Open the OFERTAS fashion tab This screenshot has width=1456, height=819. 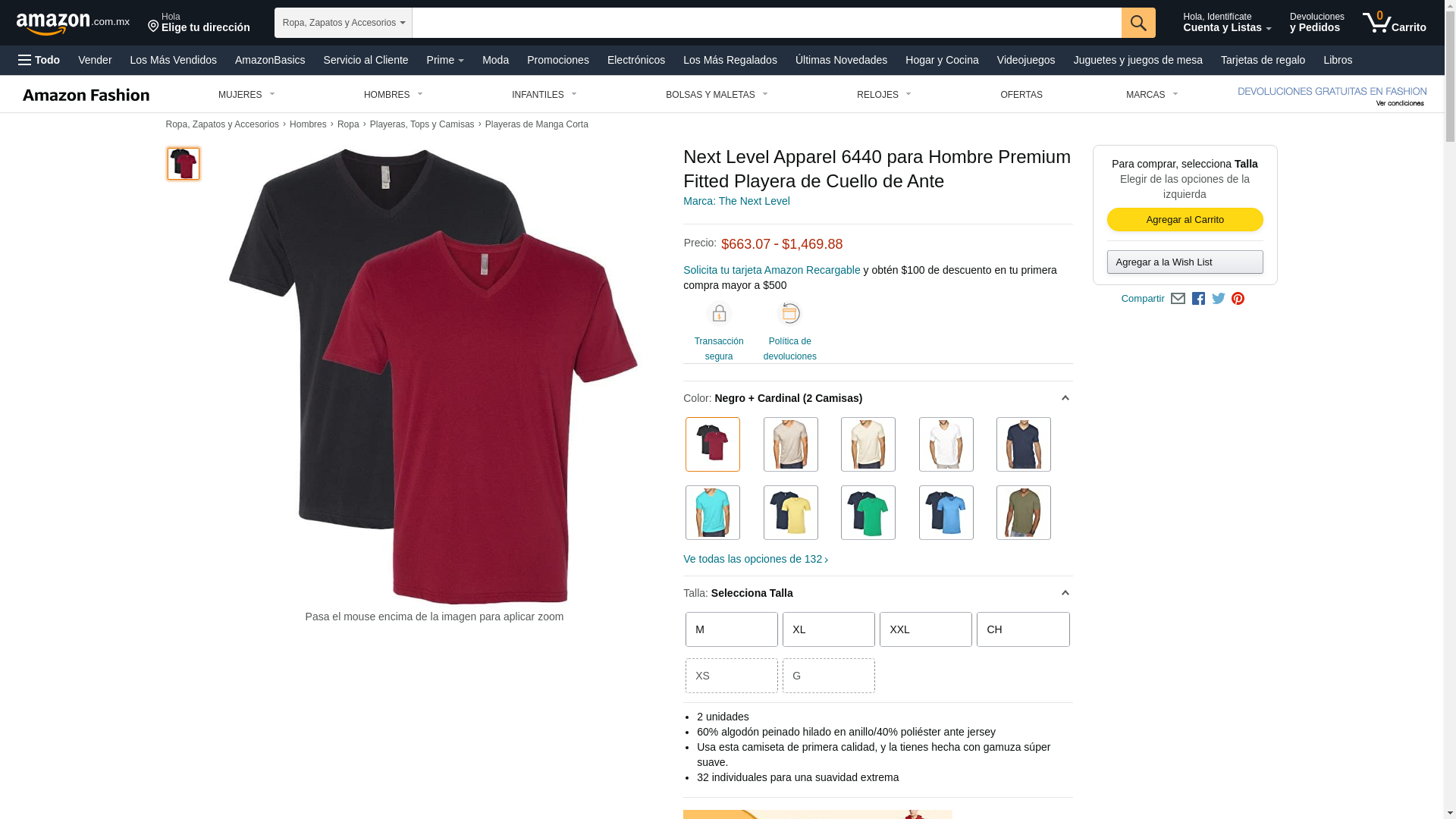1021,95
